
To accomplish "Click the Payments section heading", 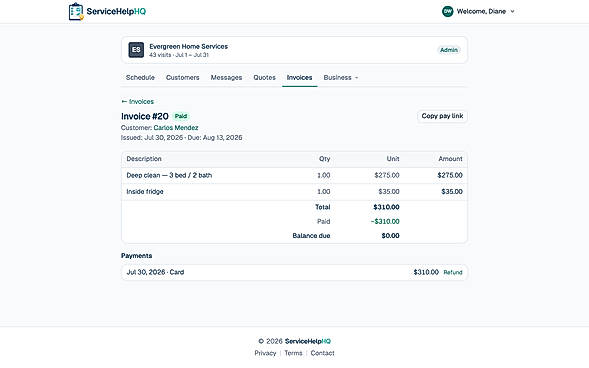I will click(136, 256).
